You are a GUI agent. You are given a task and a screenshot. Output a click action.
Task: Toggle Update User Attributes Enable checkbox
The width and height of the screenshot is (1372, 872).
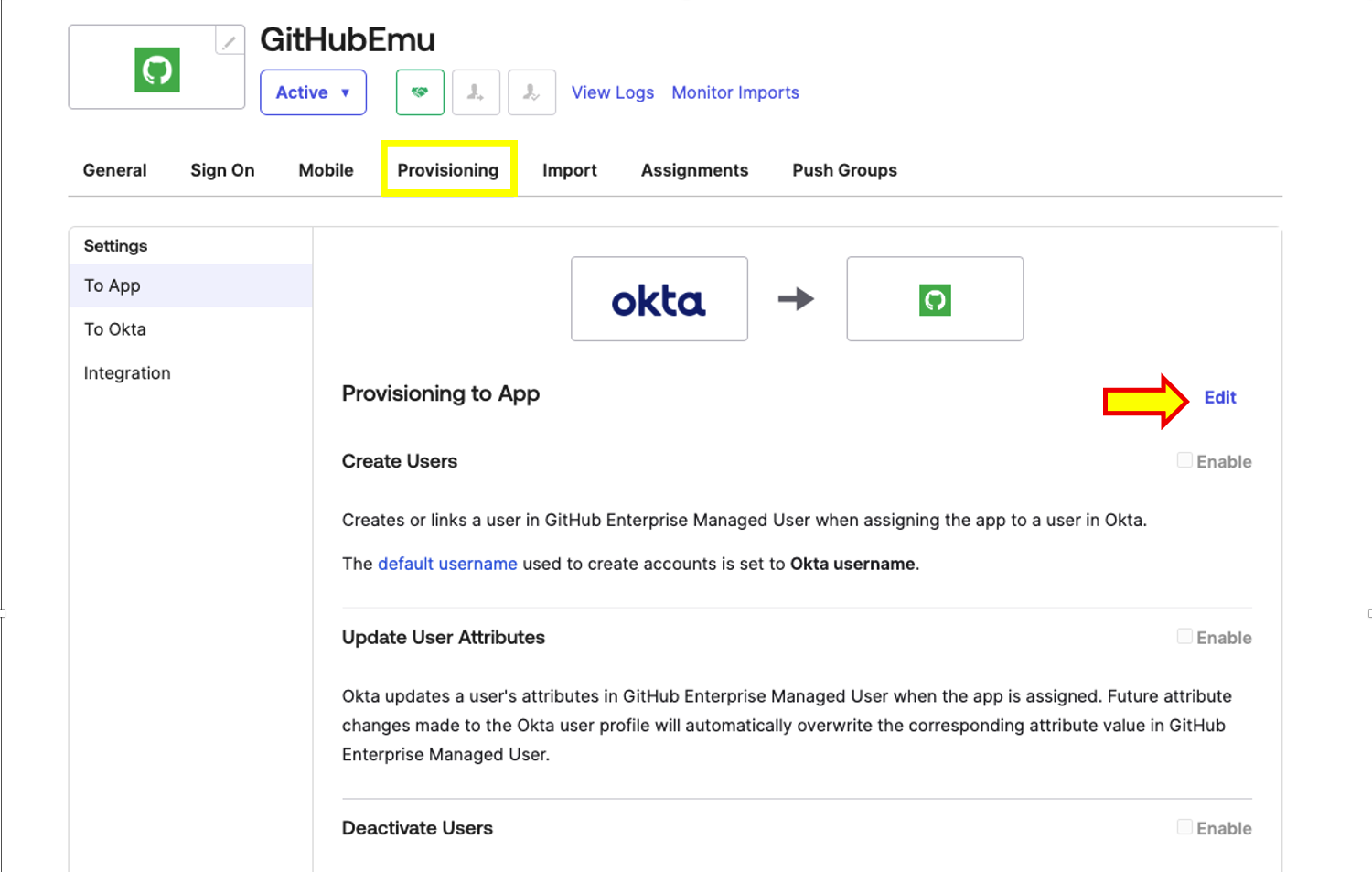[1184, 636]
